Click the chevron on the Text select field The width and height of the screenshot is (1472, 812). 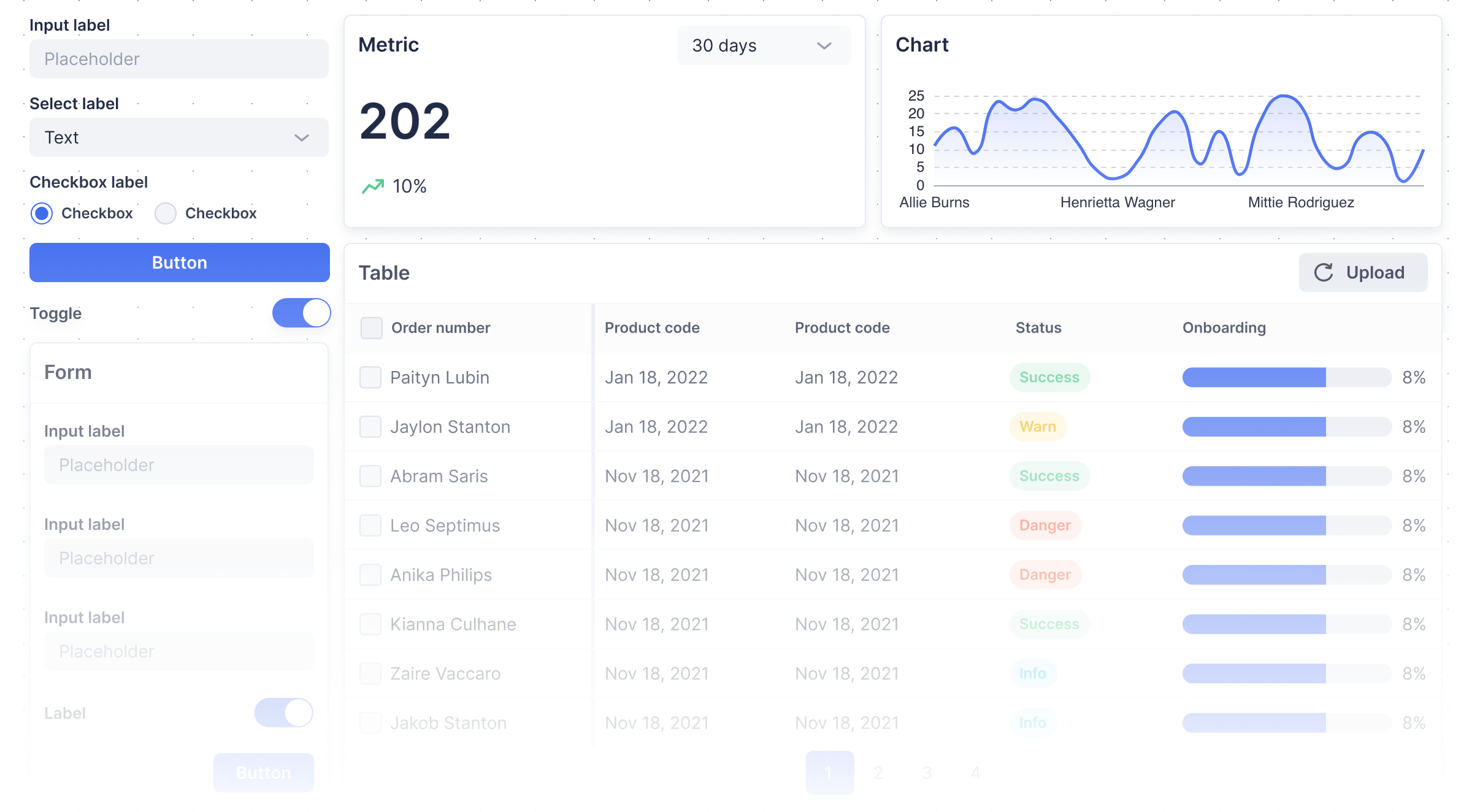click(x=301, y=137)
